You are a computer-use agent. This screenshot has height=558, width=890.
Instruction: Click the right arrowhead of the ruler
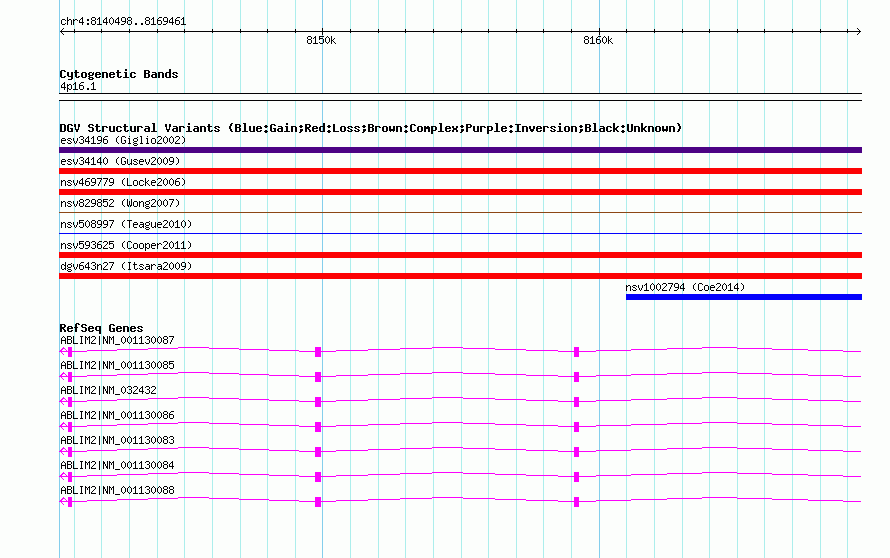(858, 32)
